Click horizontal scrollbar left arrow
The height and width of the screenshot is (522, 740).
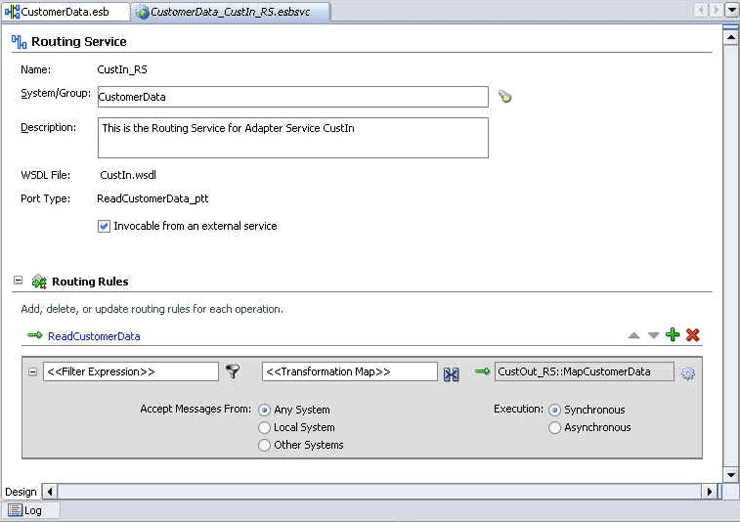coord(50,491)
